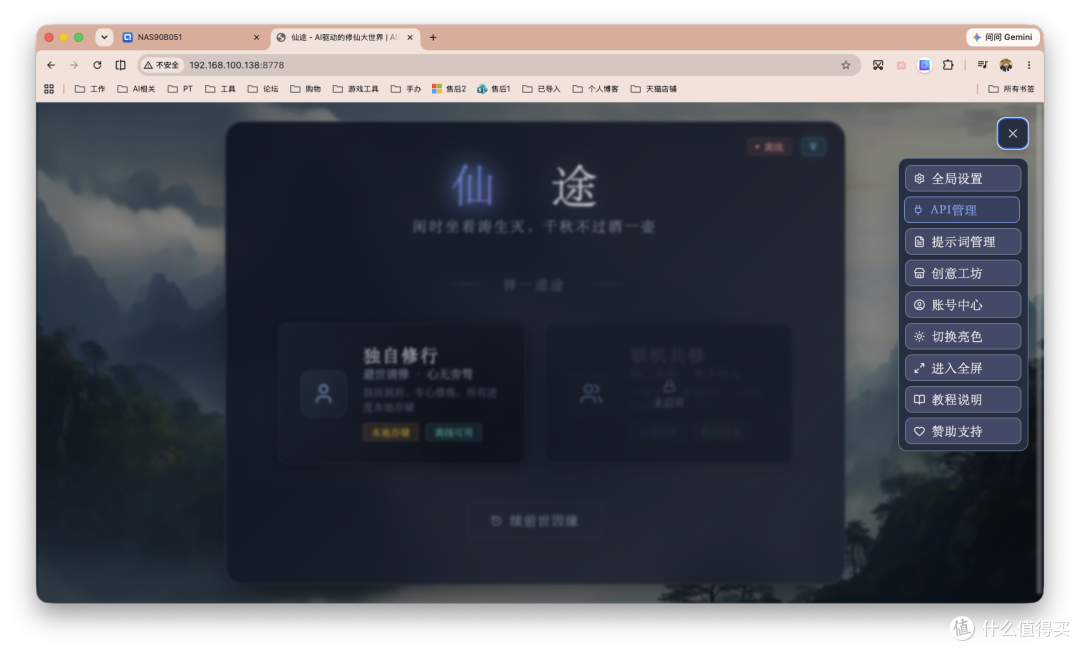Click the expand arrows icon in 进入全屏

click(919, 369)
